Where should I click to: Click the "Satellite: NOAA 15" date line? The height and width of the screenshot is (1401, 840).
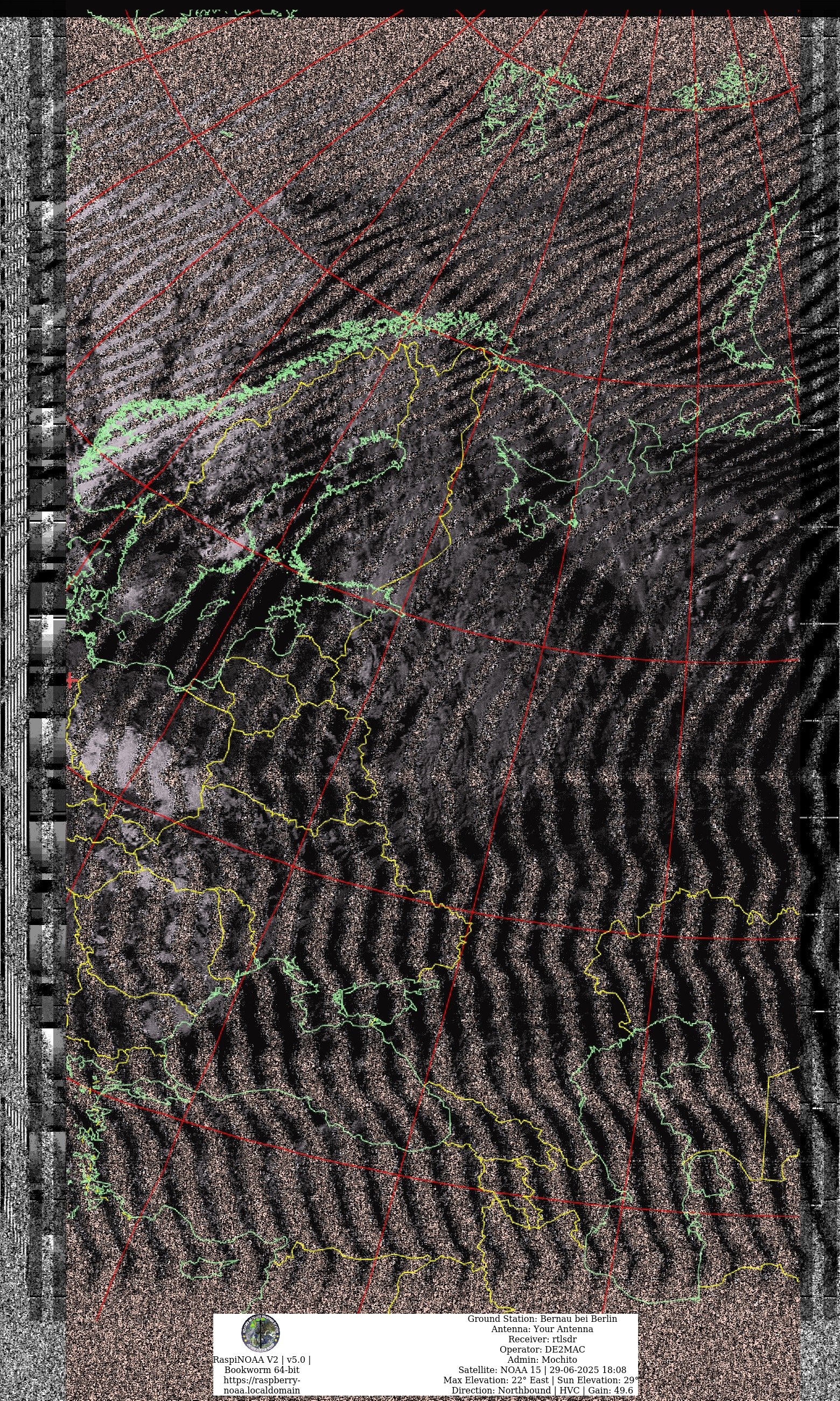tap(542, 1369)
